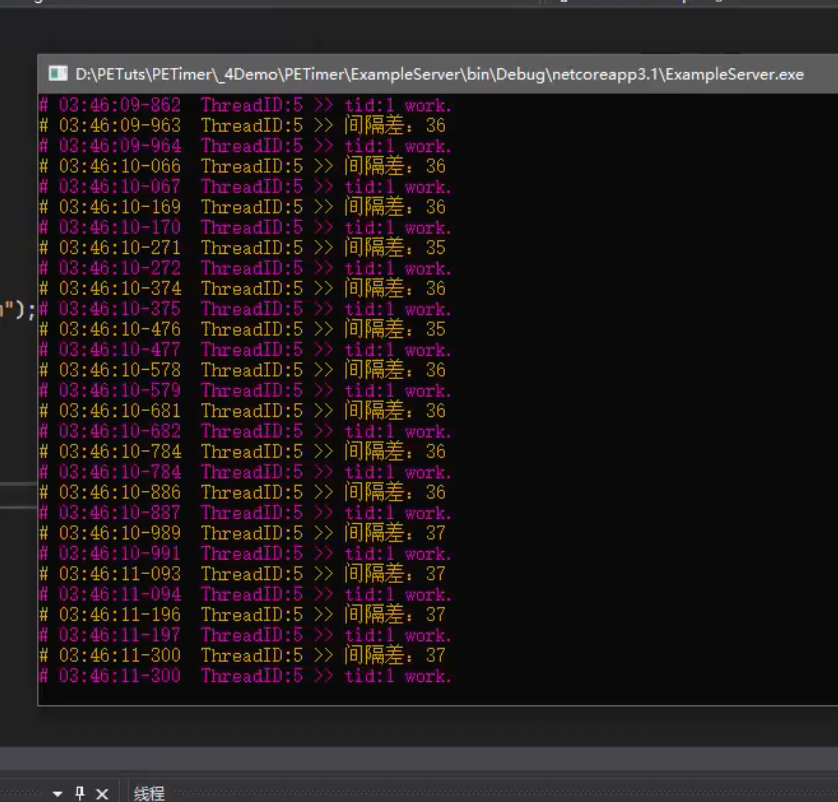Close the bottom-left tool panel with X

(102, 793)
